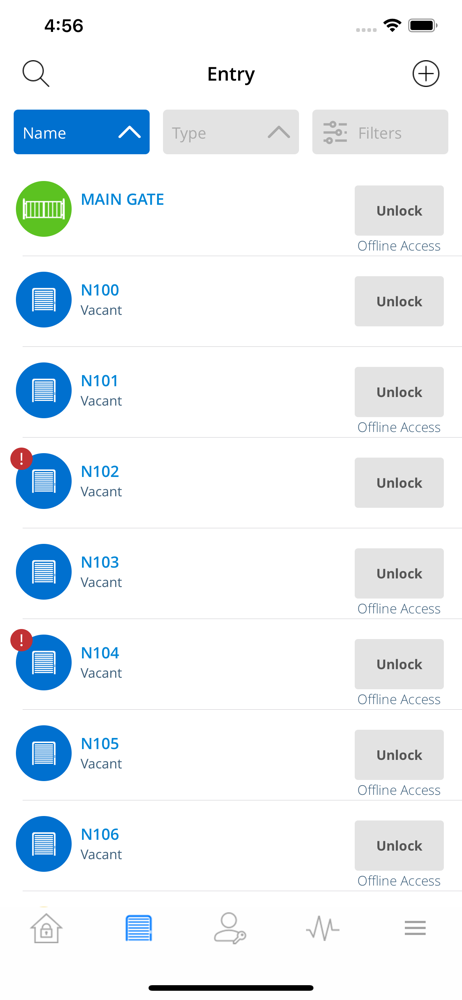
Task: Tap the plus circle add icon
Action: (x=426, y=74)
